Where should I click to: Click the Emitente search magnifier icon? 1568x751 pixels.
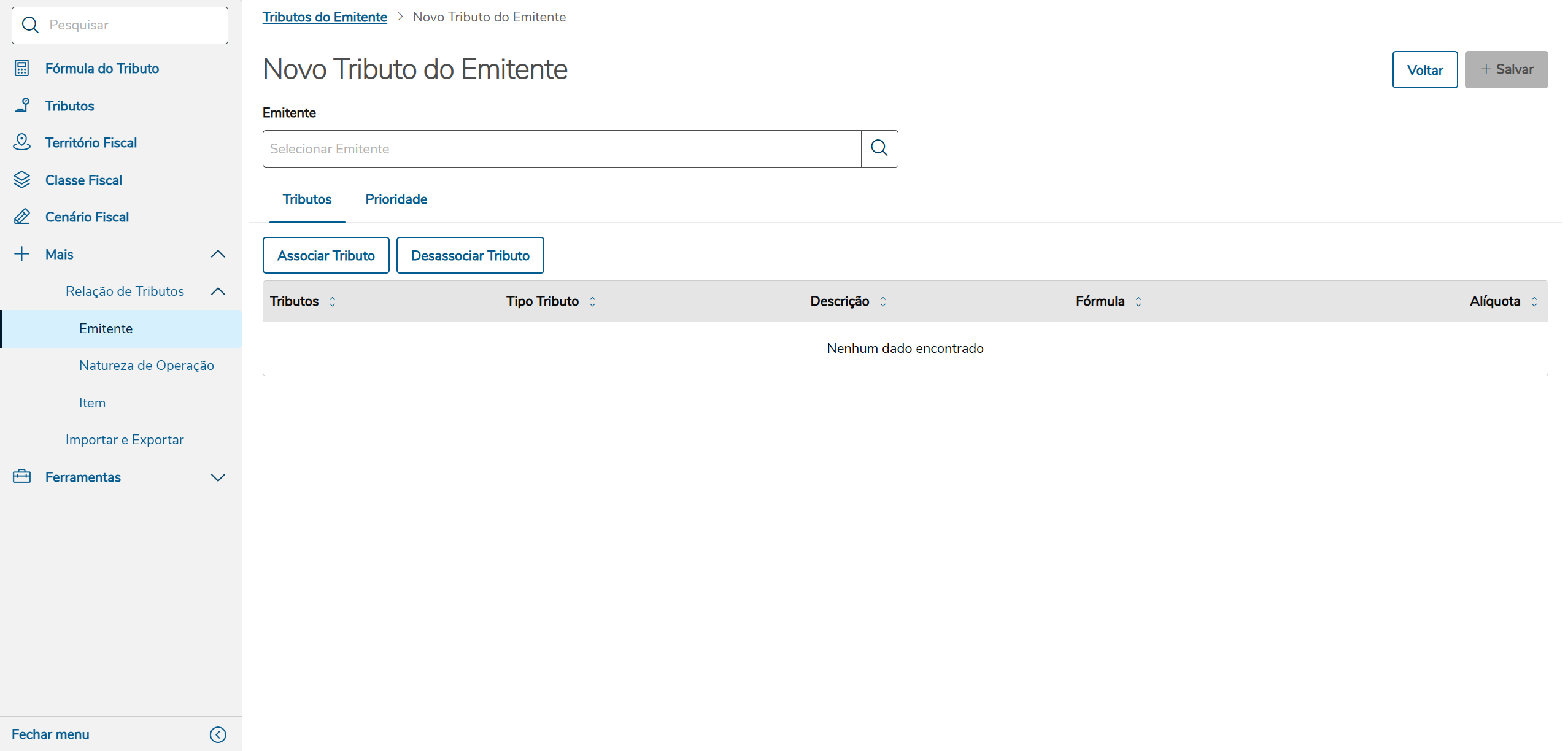(879, 148)
